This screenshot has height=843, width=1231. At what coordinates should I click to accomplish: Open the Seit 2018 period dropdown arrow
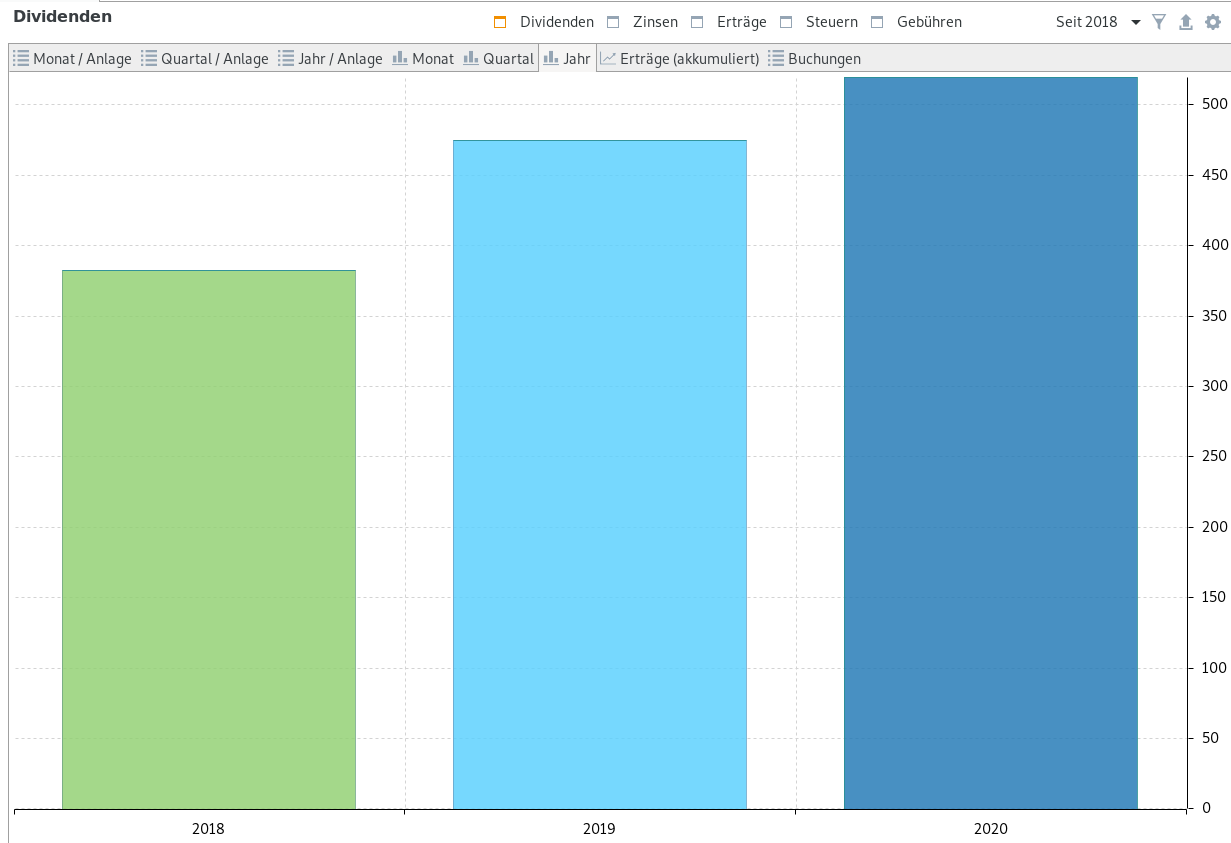[1136, 22]
